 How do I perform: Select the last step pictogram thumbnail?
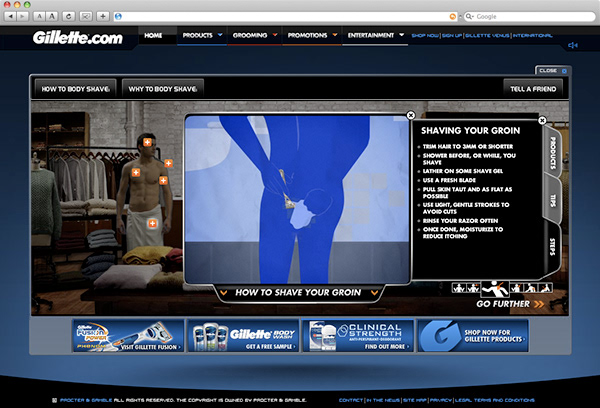click(x=545, y=287)
